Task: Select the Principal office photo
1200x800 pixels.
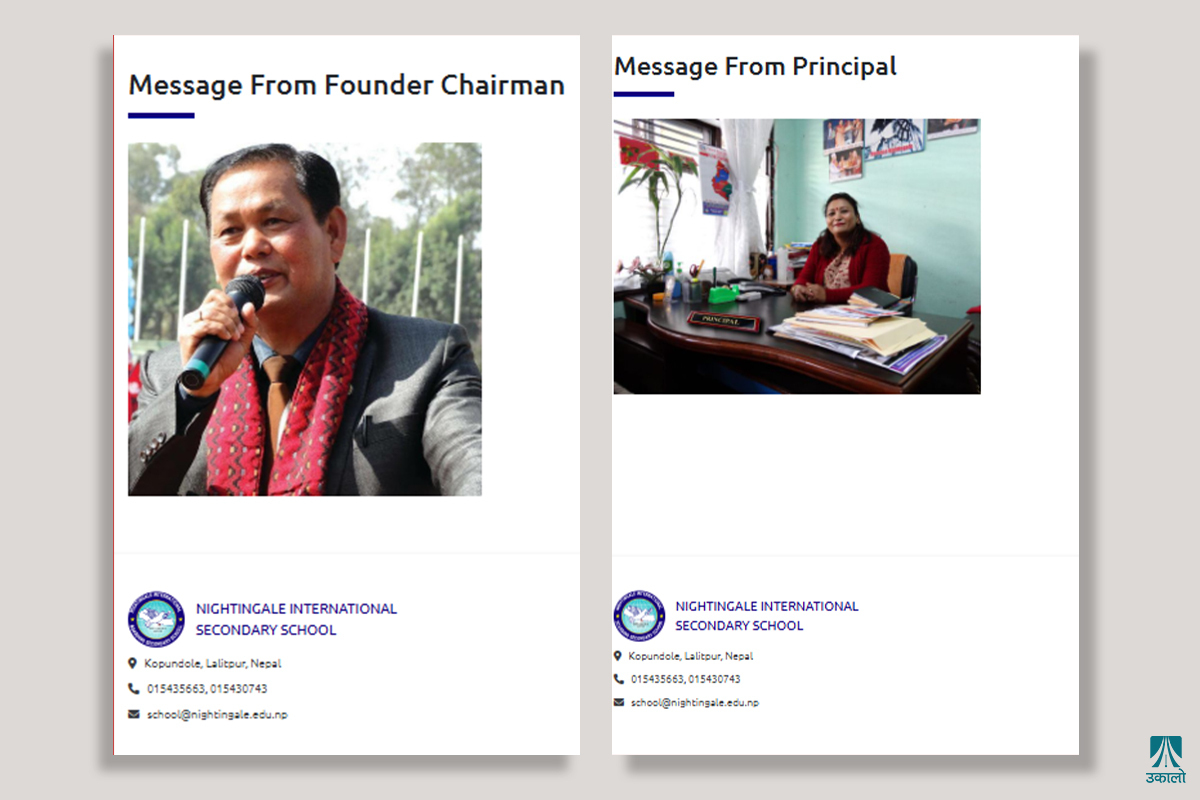Action: click(797, 256)
